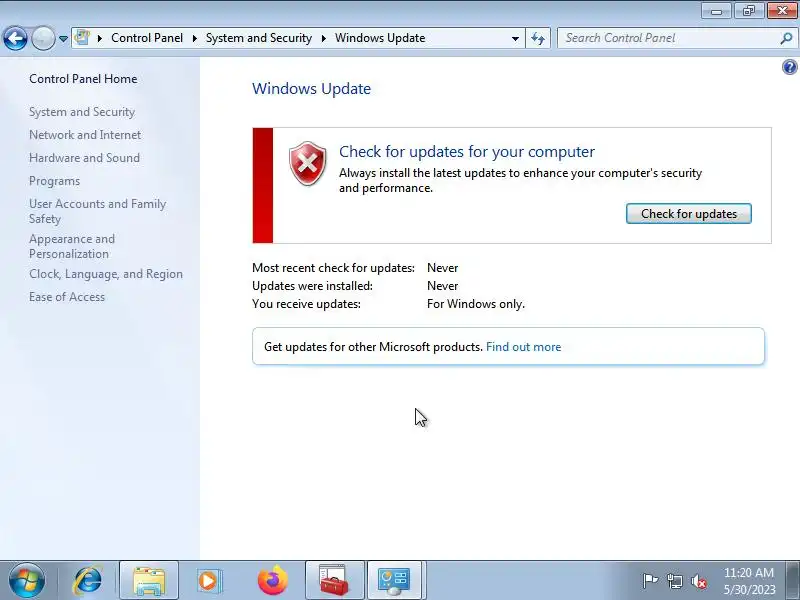
Task: Close the Windows Update window
Action: (x=782, y=11)
